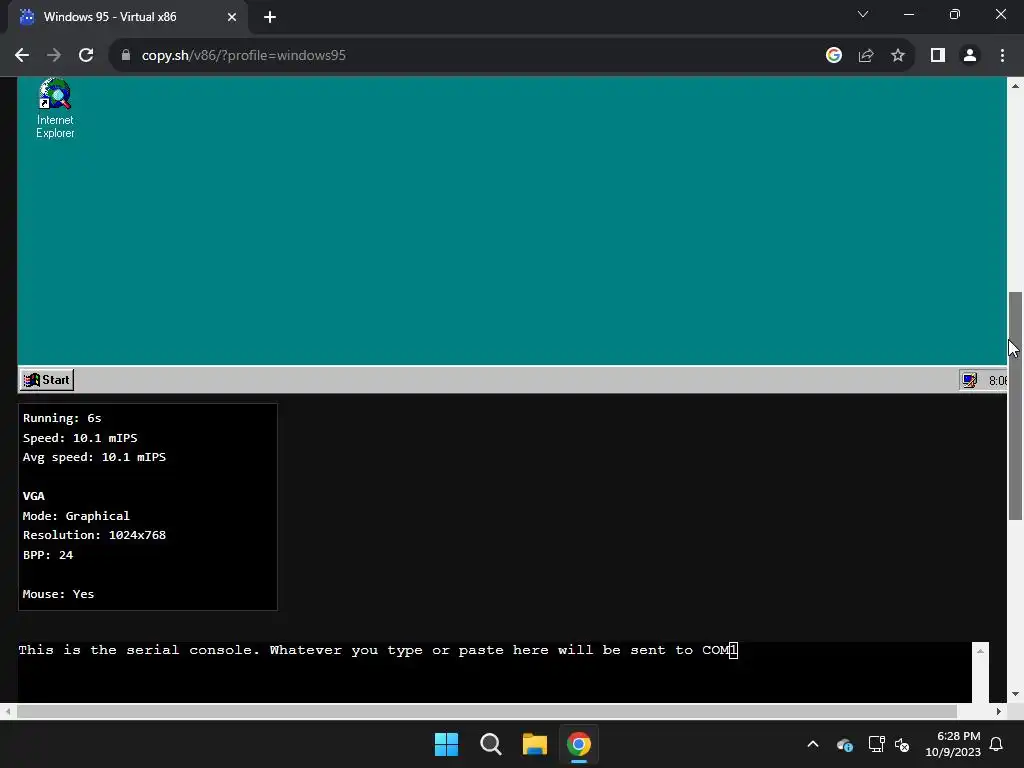Click the Google icon in address bar
1024x768 pixels.
click(833, 56)
